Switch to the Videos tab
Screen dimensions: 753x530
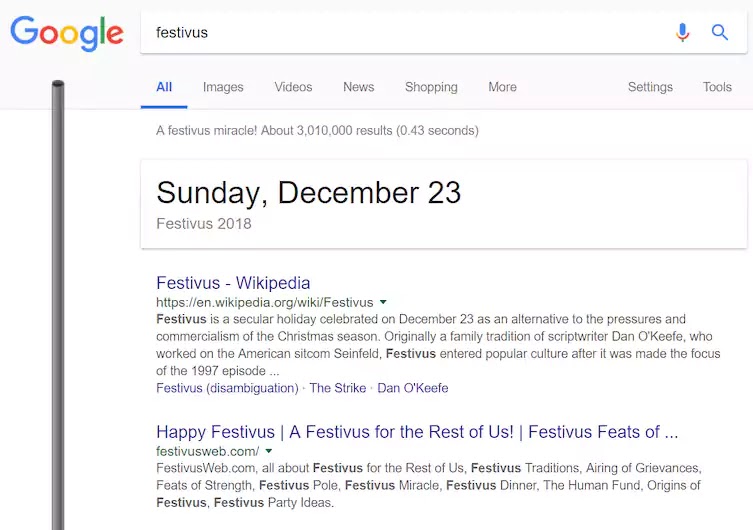pyautogui.click(x=293, y=87)
